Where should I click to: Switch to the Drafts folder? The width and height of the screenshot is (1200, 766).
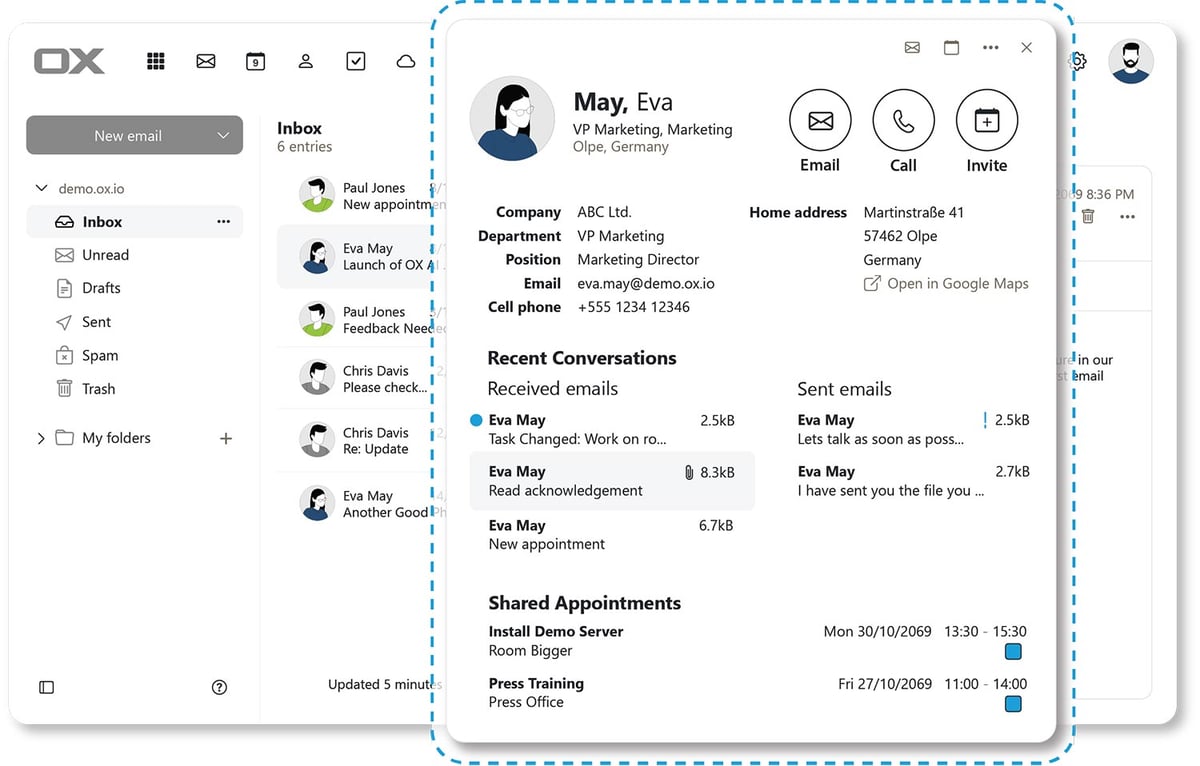(100, 288)
